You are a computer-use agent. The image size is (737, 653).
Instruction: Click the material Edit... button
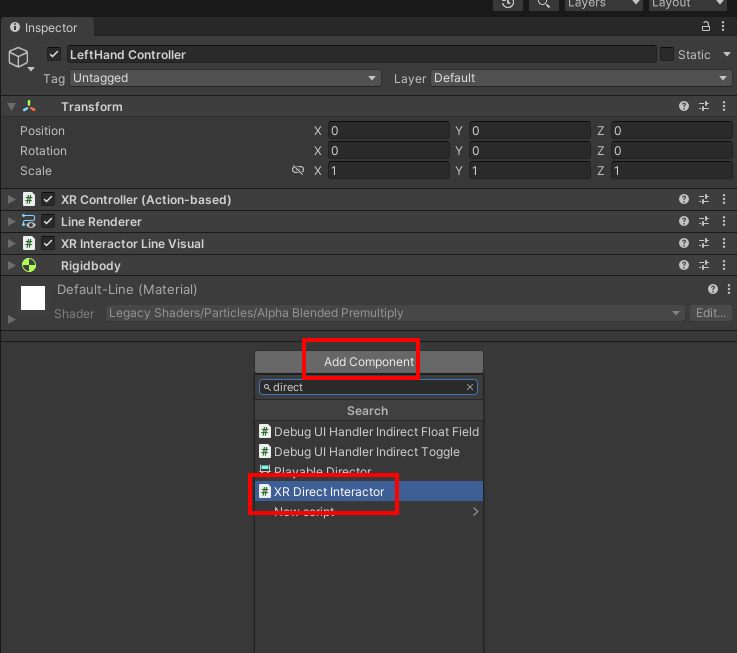tap(711, 313)
